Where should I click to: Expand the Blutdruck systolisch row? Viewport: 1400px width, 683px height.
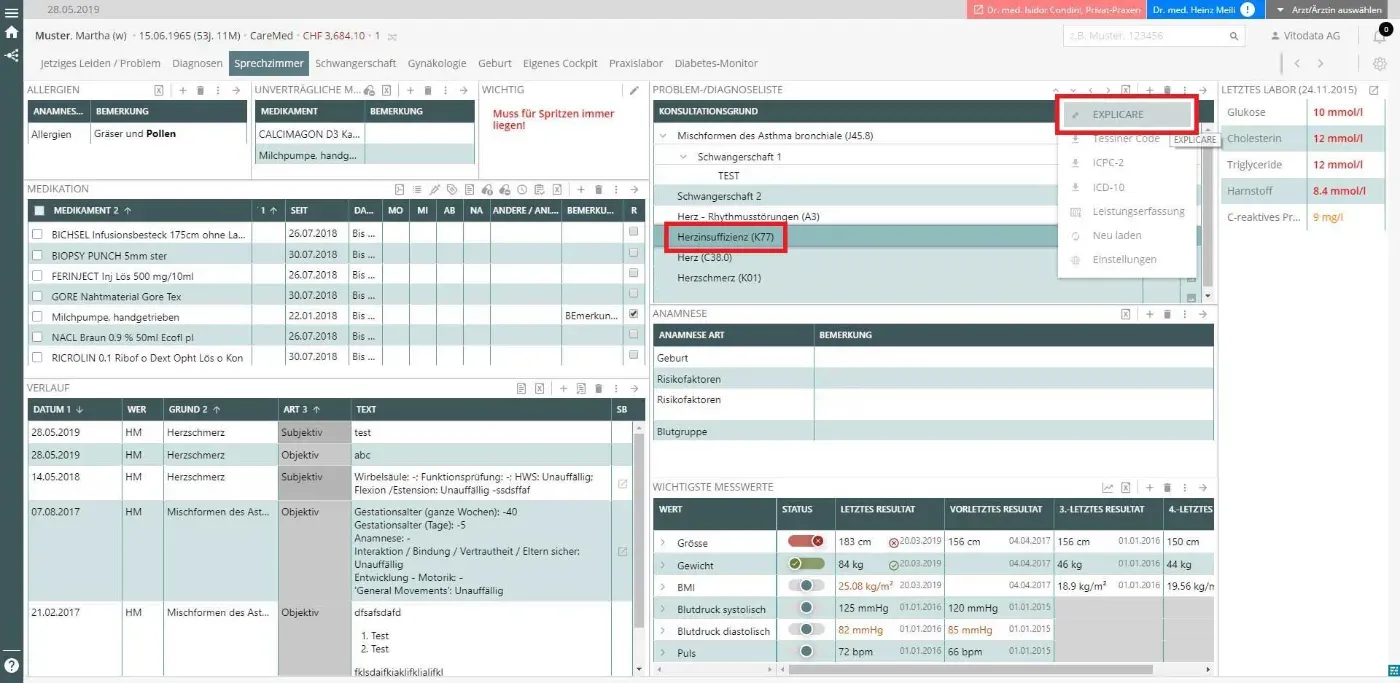[x=662, y=609]
